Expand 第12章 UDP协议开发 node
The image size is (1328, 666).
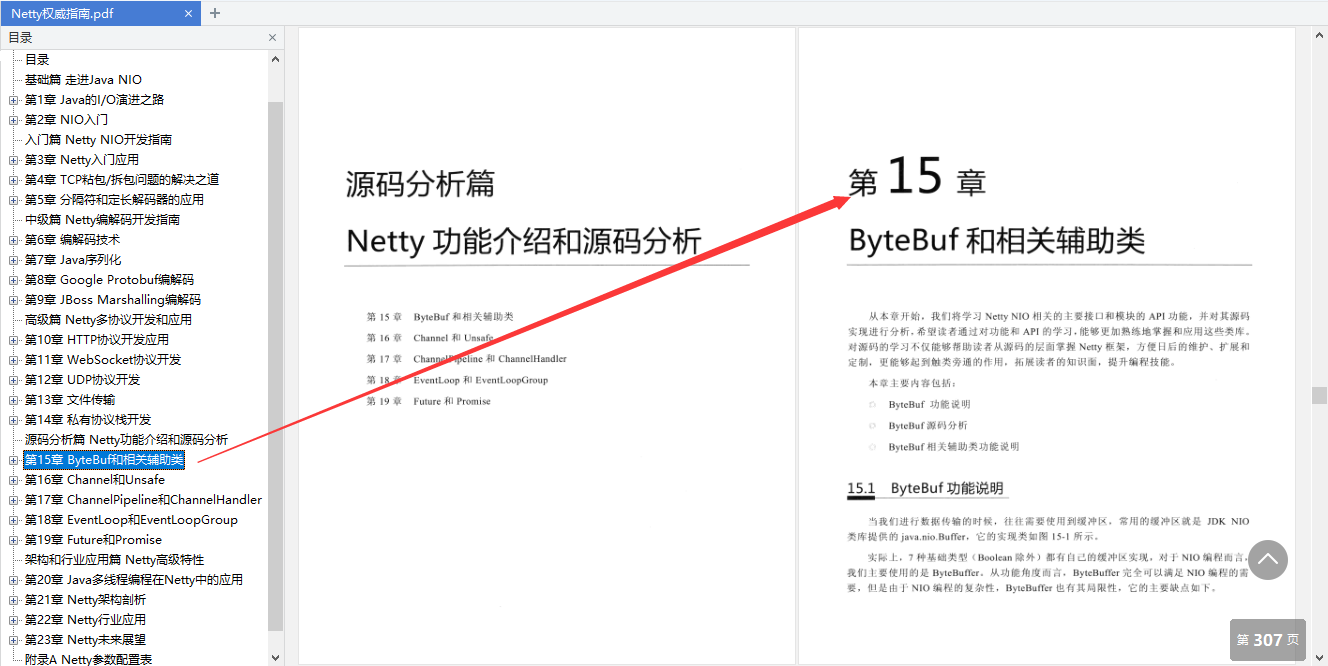tap(13, 380)
